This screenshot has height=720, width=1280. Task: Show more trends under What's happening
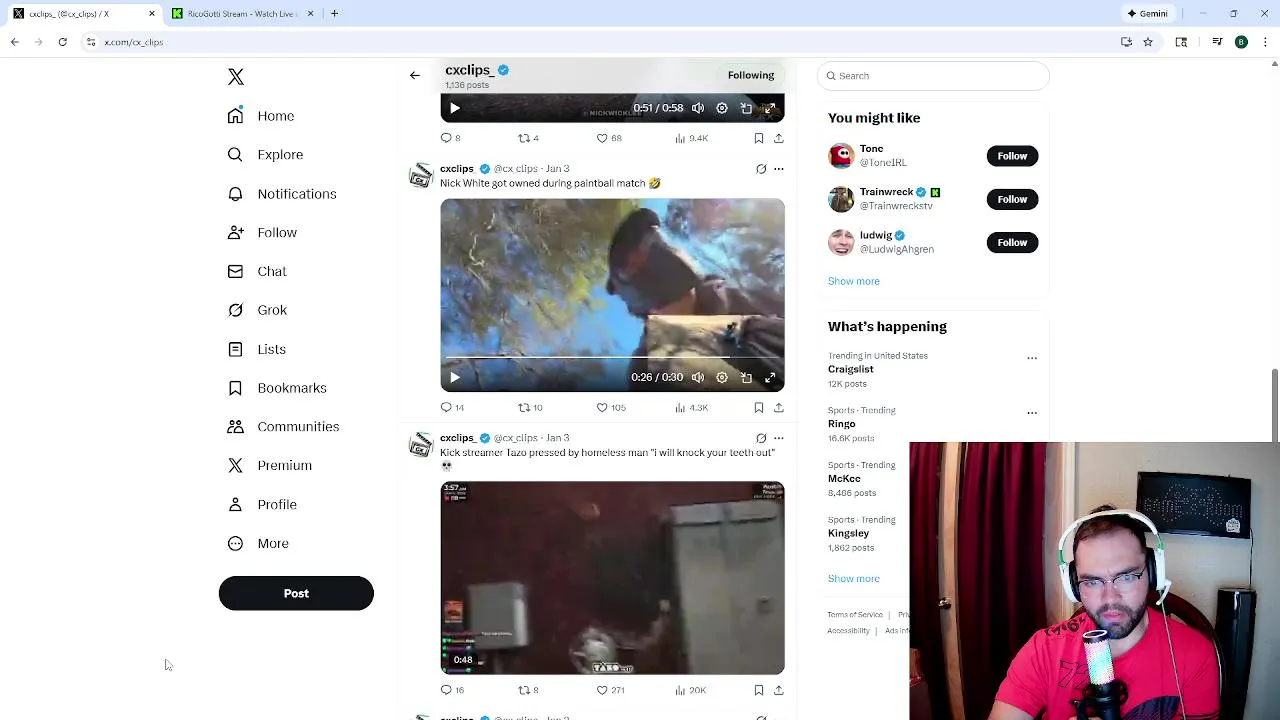(854, 579)
